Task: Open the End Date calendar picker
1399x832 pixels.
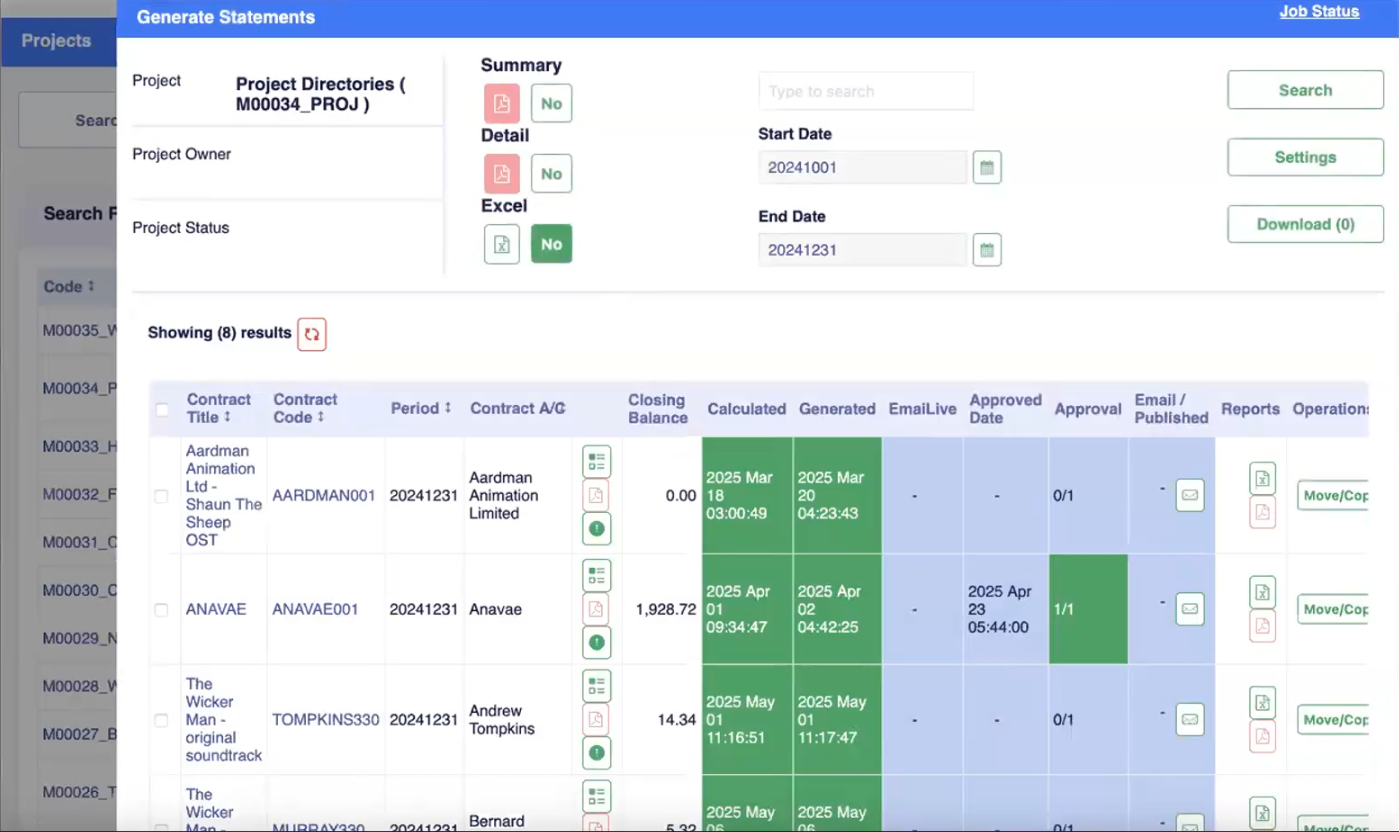Action: 987,250
